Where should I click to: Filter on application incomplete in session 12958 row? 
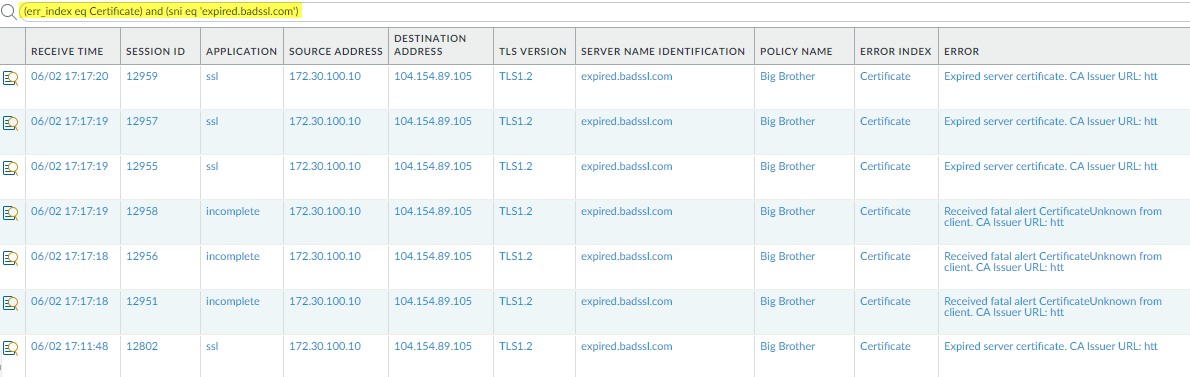tap(233, 212)
